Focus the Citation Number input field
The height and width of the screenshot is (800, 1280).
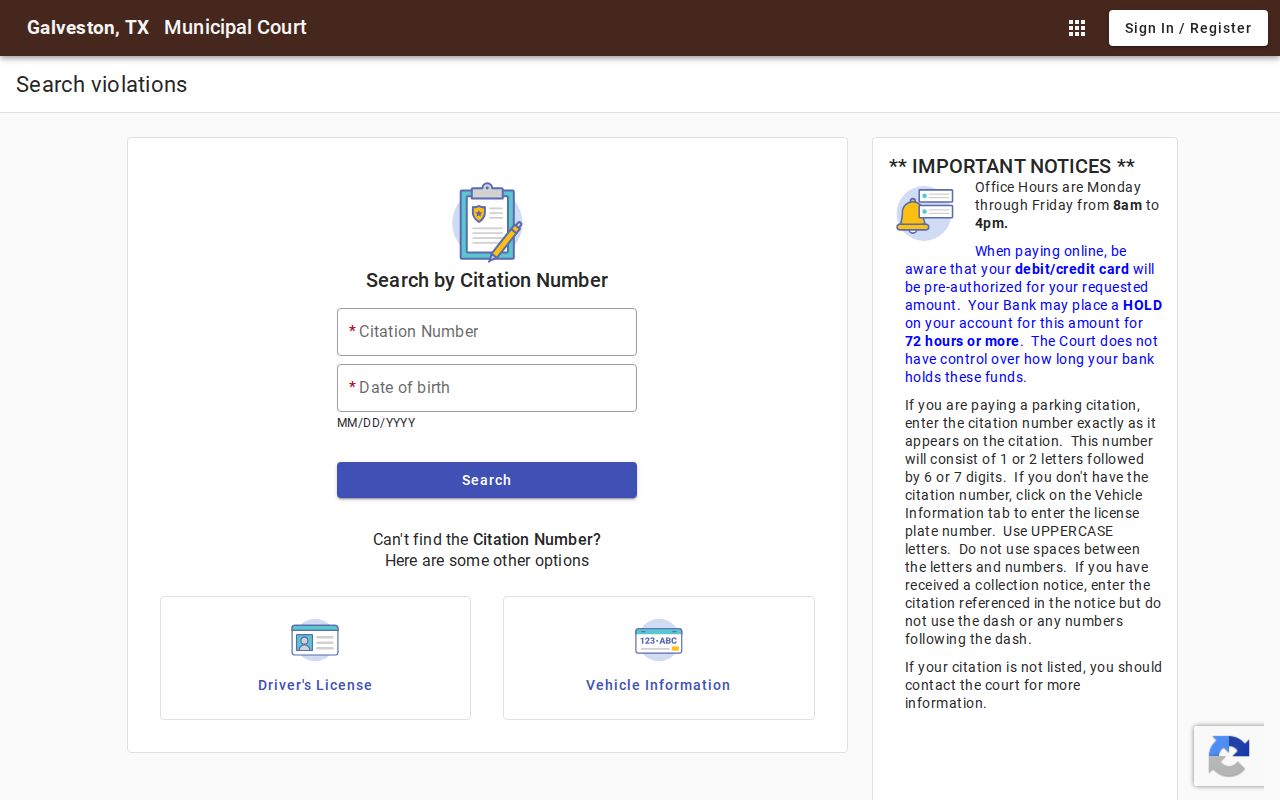coord(487,332)
